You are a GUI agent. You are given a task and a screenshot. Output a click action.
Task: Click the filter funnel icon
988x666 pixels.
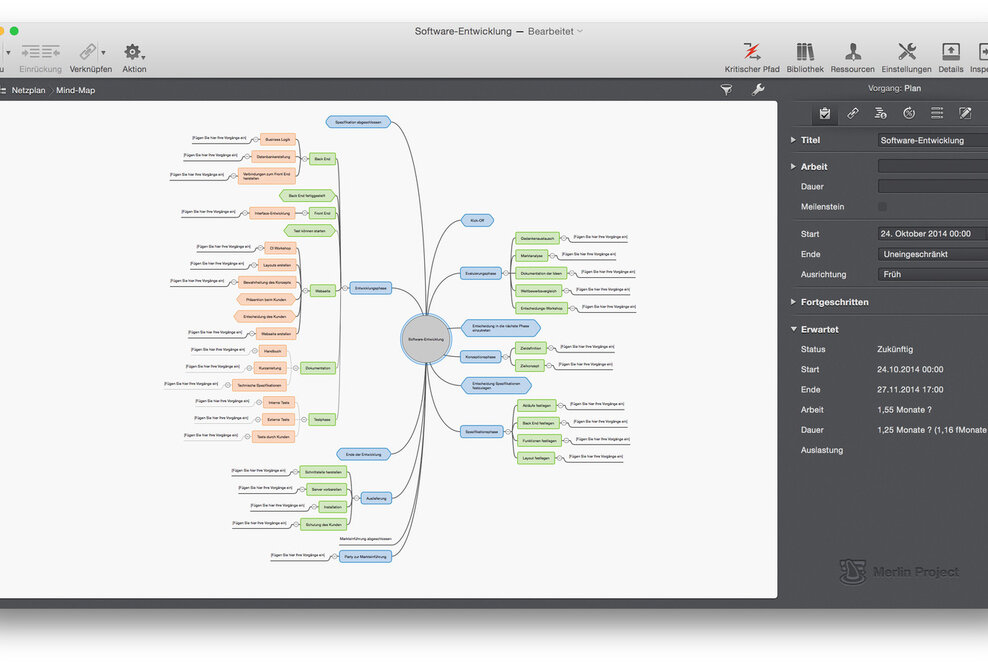tap(726, 90)
